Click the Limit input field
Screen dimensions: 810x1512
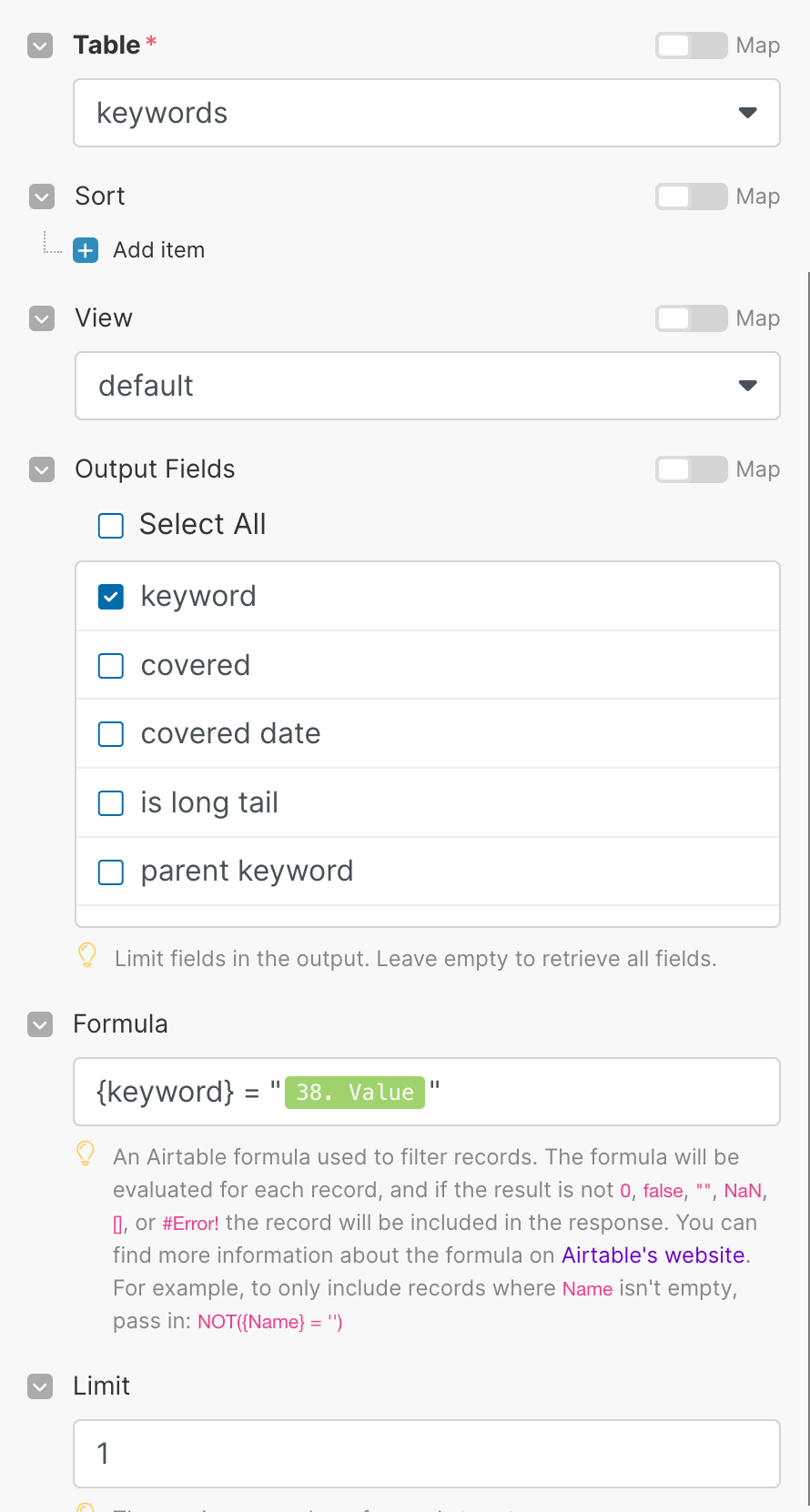[426, 1454]
